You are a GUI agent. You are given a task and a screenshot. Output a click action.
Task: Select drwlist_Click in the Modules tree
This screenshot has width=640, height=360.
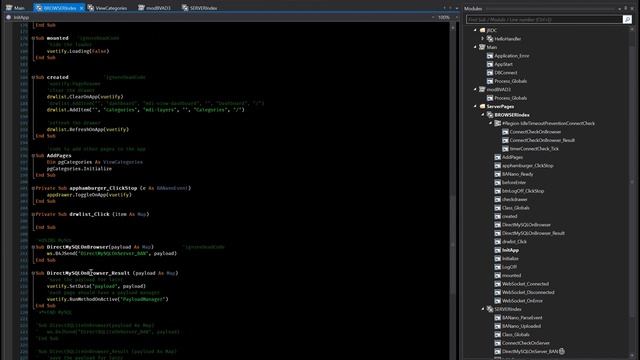point(514,242)
